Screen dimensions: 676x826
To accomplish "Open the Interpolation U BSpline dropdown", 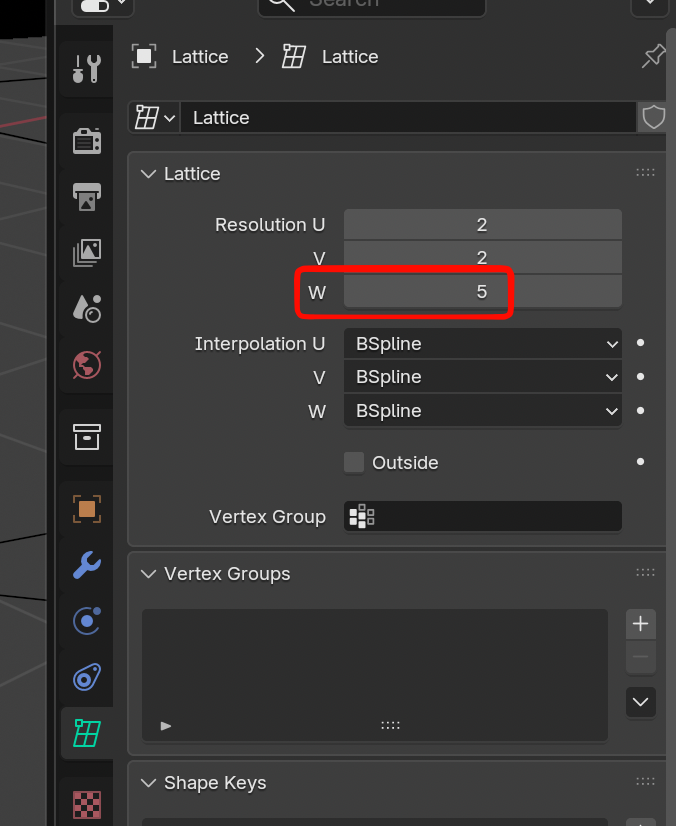I will tap(482, 344).
